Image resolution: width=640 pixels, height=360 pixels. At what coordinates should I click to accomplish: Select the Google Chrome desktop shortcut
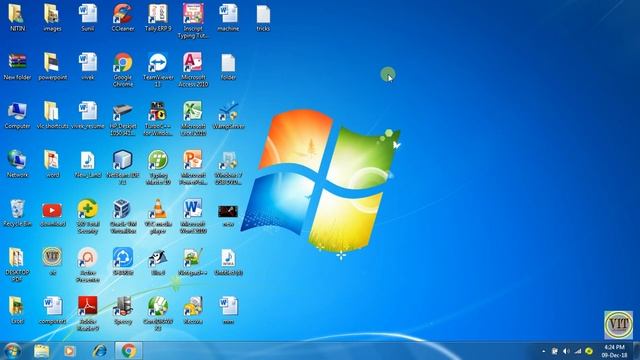click(123, 69)
